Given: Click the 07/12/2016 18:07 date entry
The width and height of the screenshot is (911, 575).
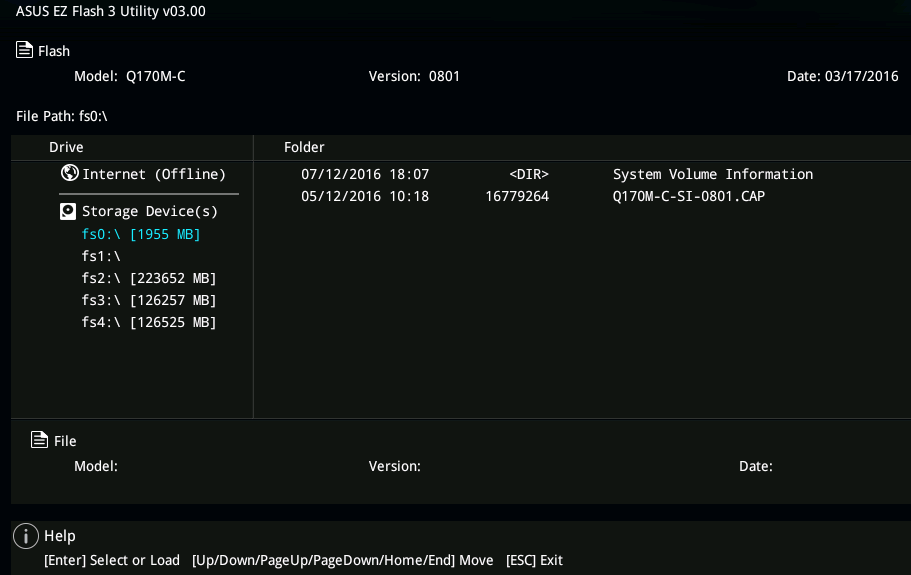Looking at the screenshot, I should pyautogui.click(x=365, y=174).
